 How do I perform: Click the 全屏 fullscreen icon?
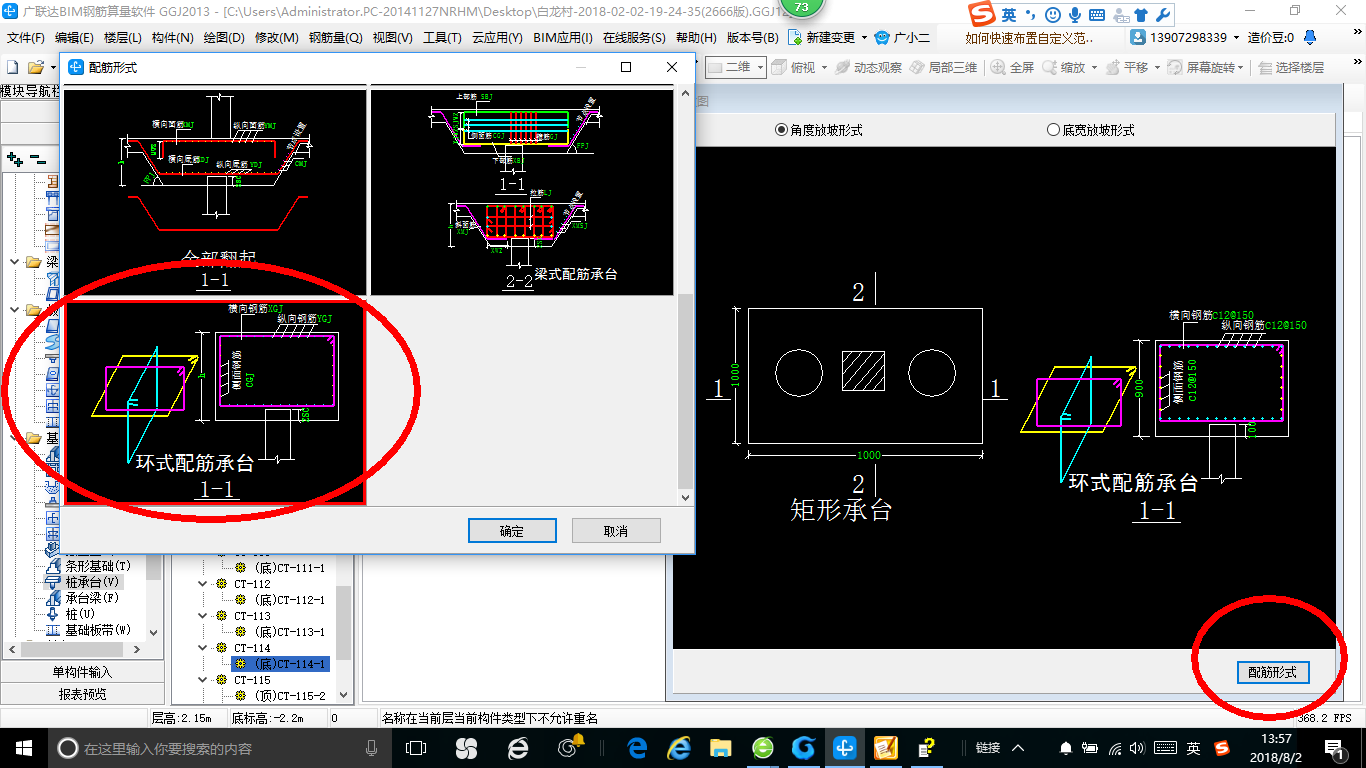[999, 68]
